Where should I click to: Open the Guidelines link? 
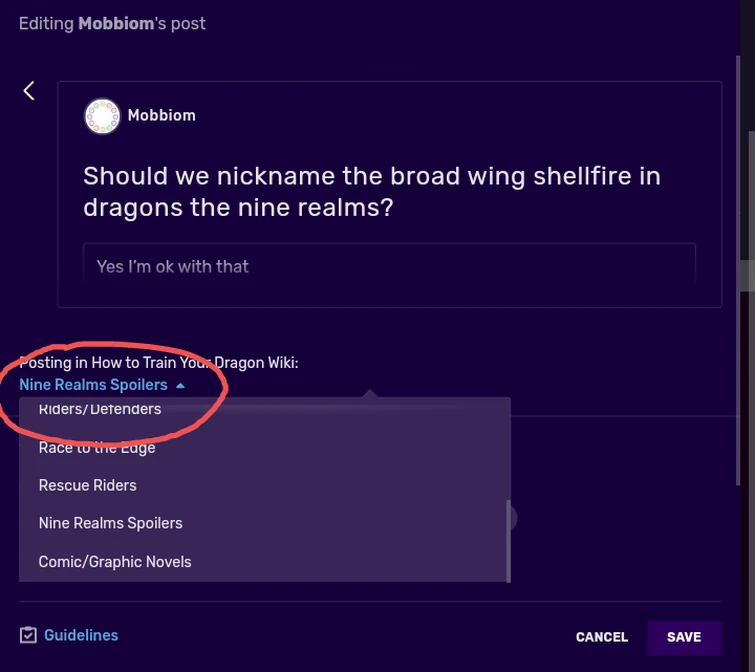(x=81, y=635)
